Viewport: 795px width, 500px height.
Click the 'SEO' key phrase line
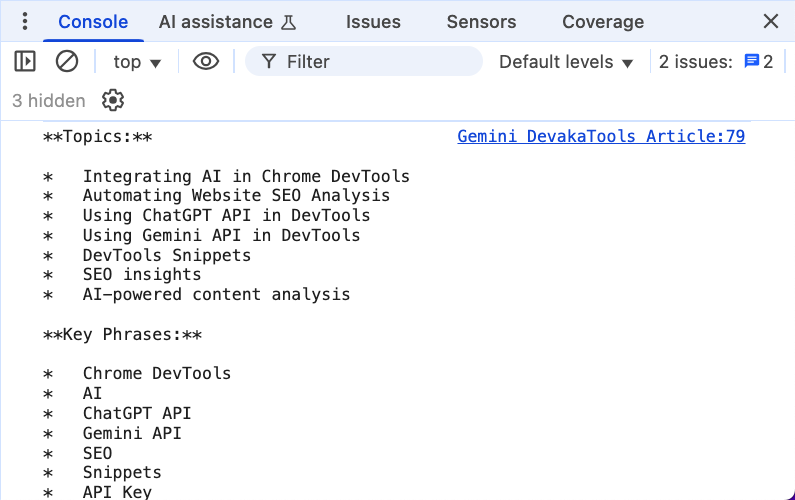[x=97, y=453]
